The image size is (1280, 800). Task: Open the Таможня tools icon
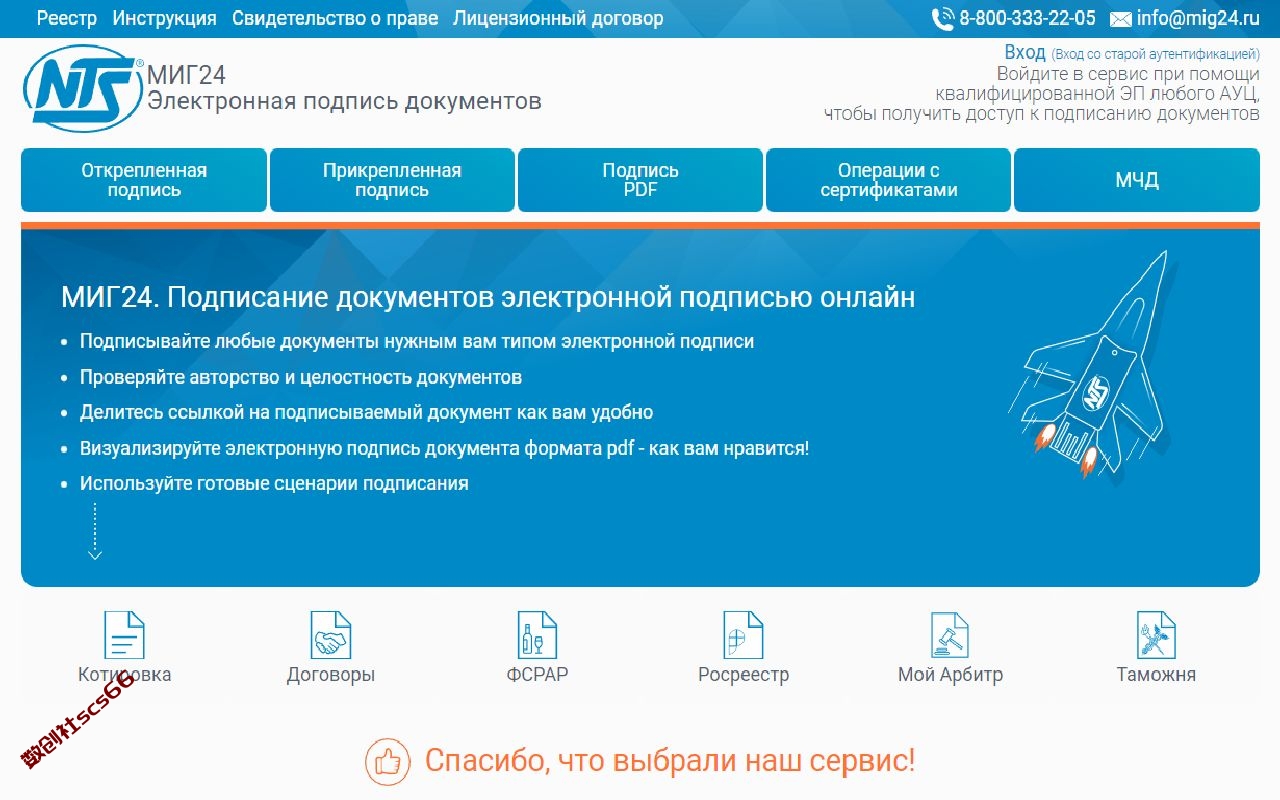[x=1156, y=635]
